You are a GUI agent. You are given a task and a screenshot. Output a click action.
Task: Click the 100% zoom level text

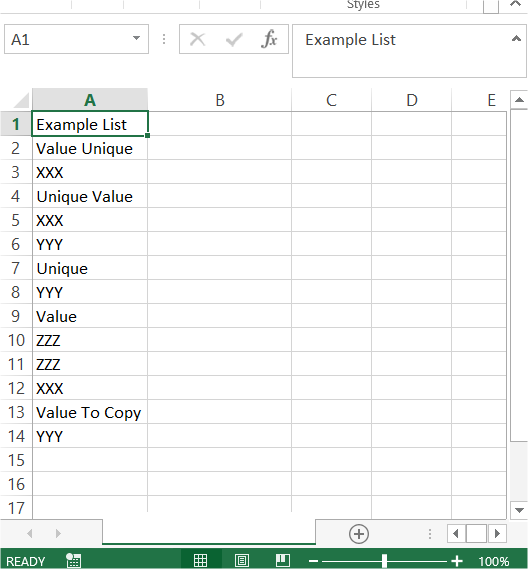point(494,561)
